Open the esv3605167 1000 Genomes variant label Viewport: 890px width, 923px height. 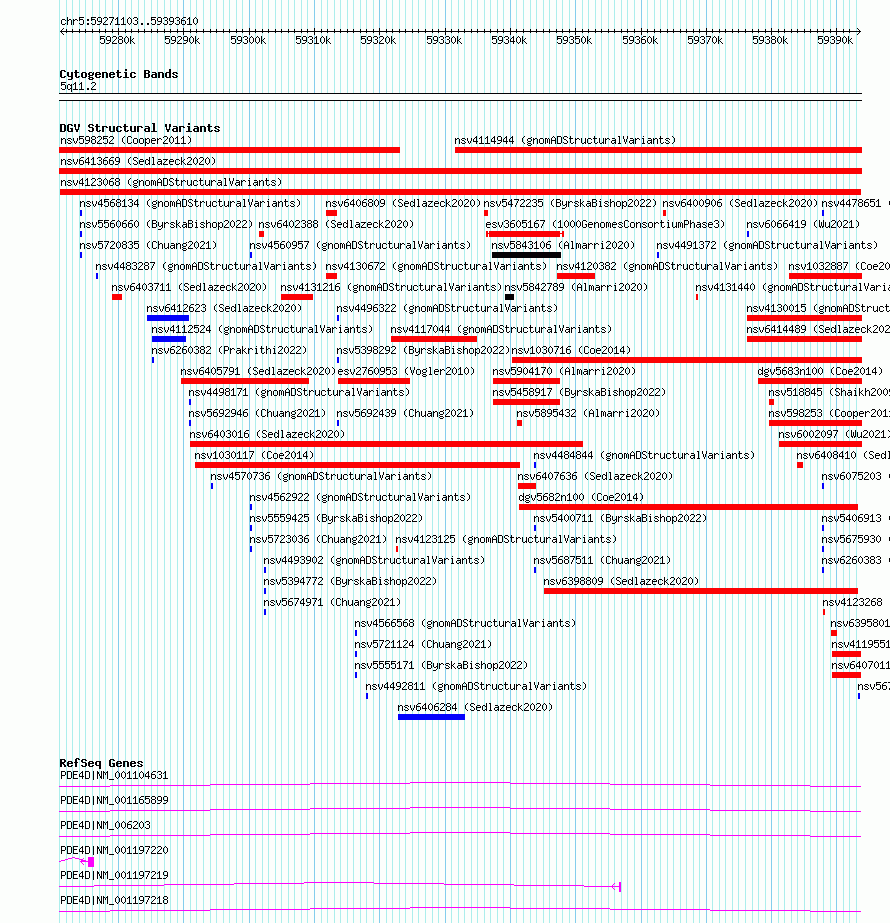605,224
